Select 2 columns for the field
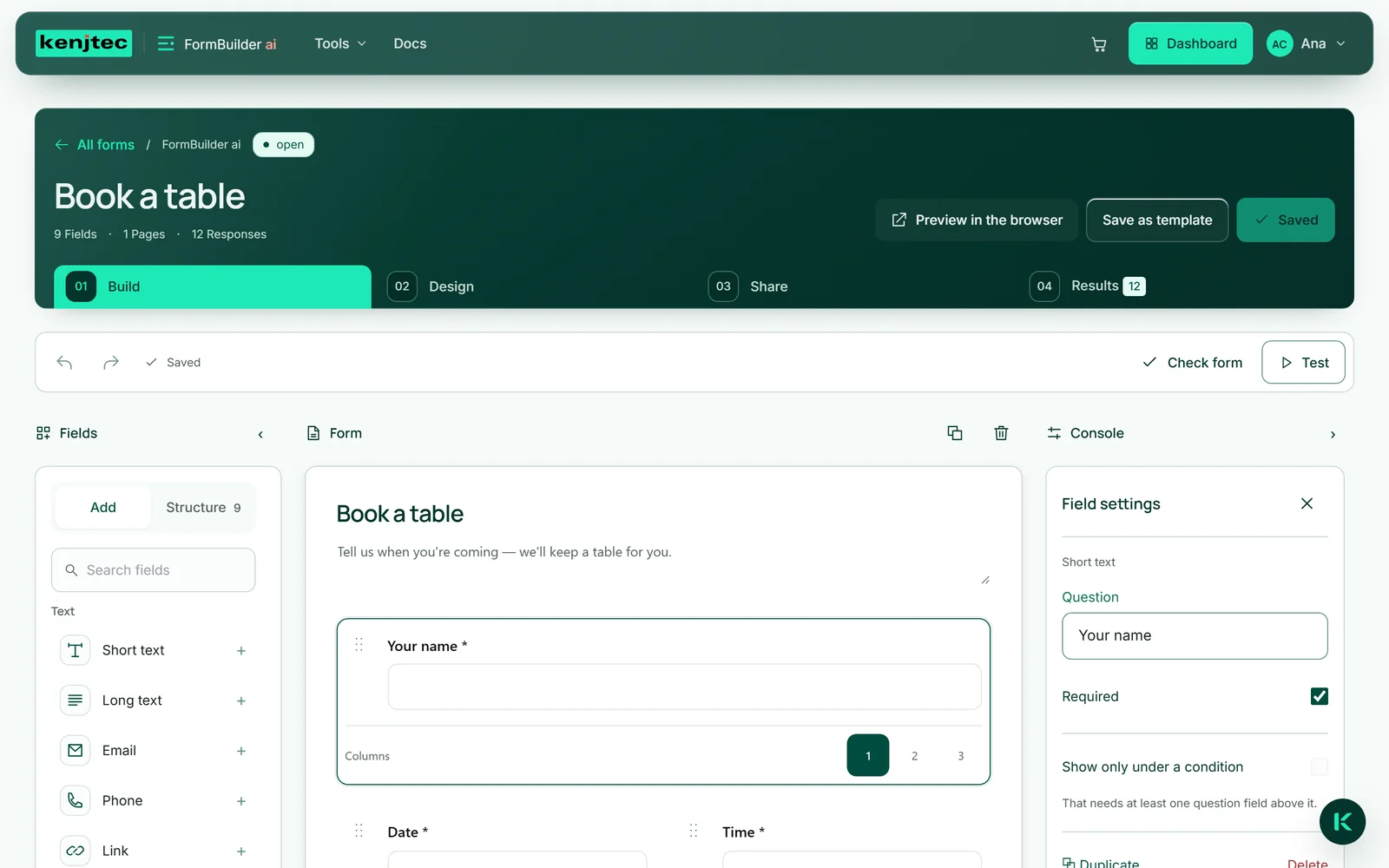Image resolution: width=1389 pixels, height=868 pixels. (x=914, y=755)
